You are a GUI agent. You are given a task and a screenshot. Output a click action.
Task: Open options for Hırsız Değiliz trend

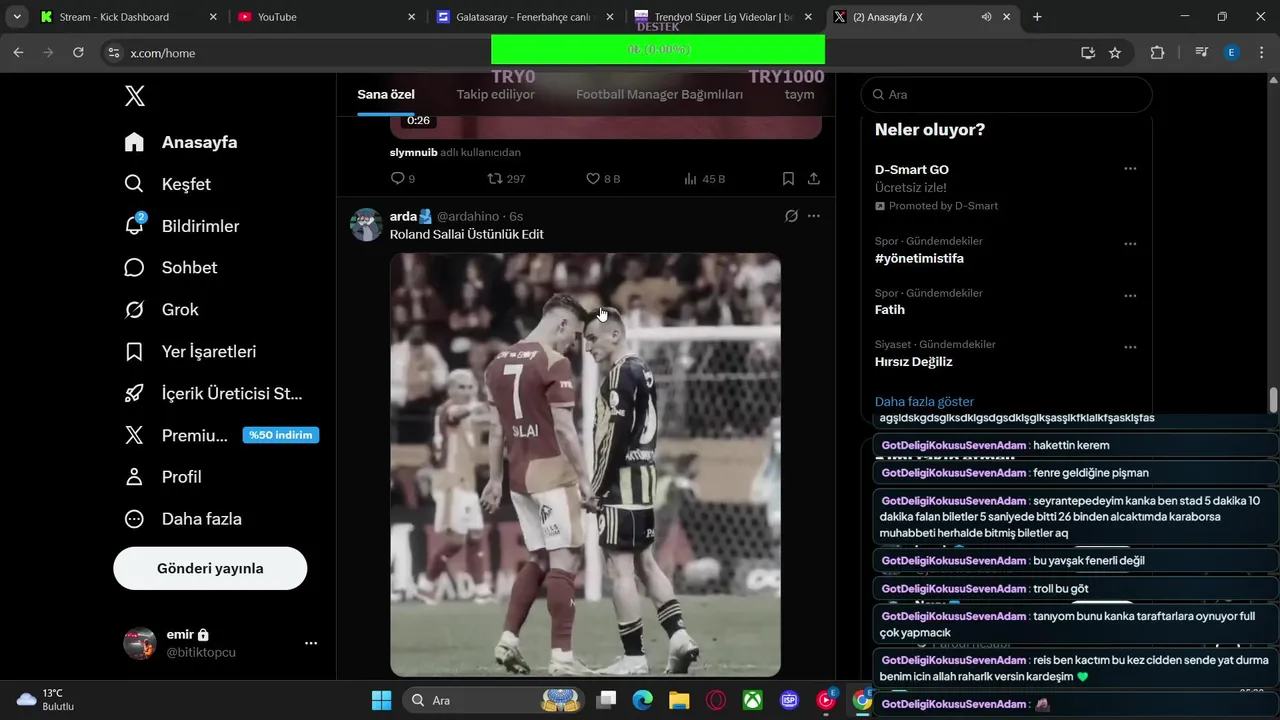[x=1130, y=347]
